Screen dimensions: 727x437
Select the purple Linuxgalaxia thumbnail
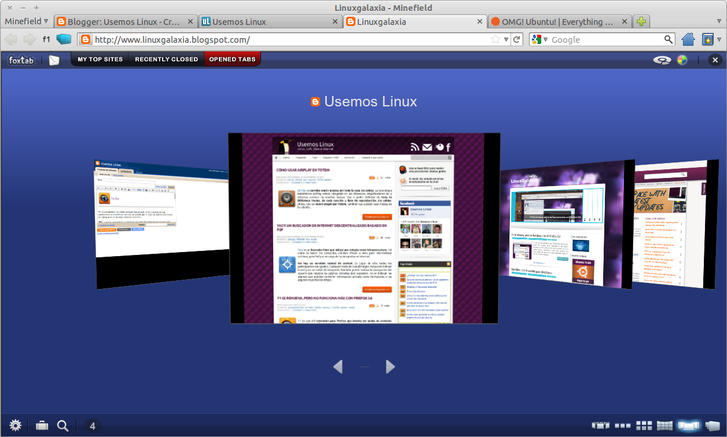coord(567,224)
